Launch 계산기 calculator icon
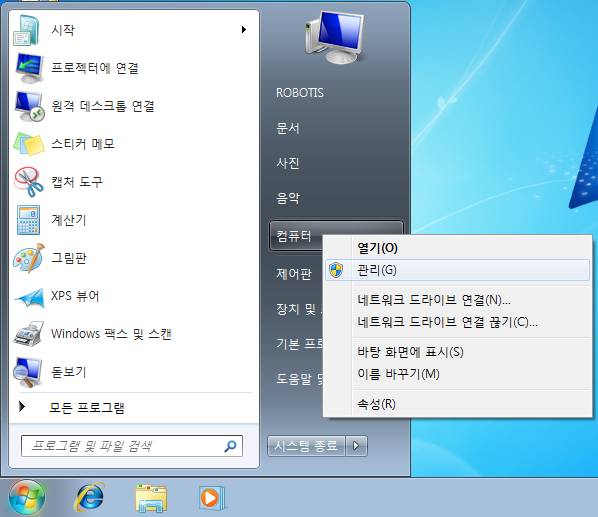 tap(29, 220)
